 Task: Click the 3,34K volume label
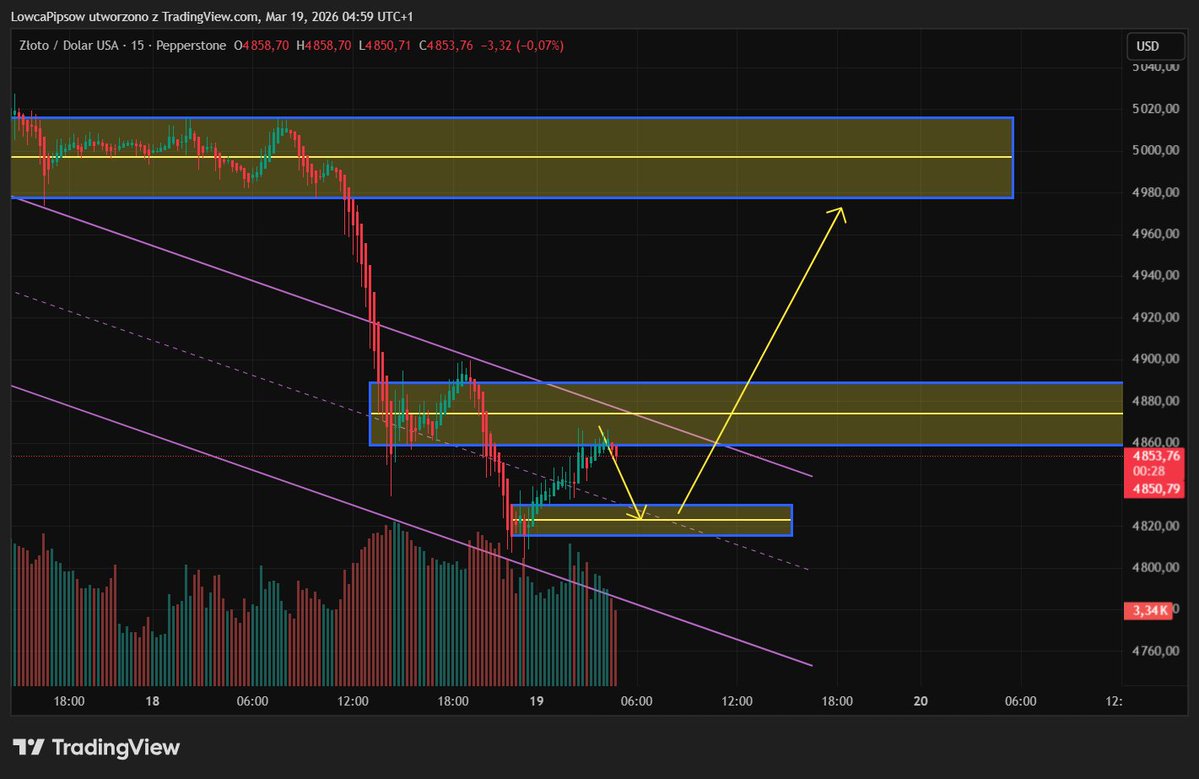[x=1149, y=610]
